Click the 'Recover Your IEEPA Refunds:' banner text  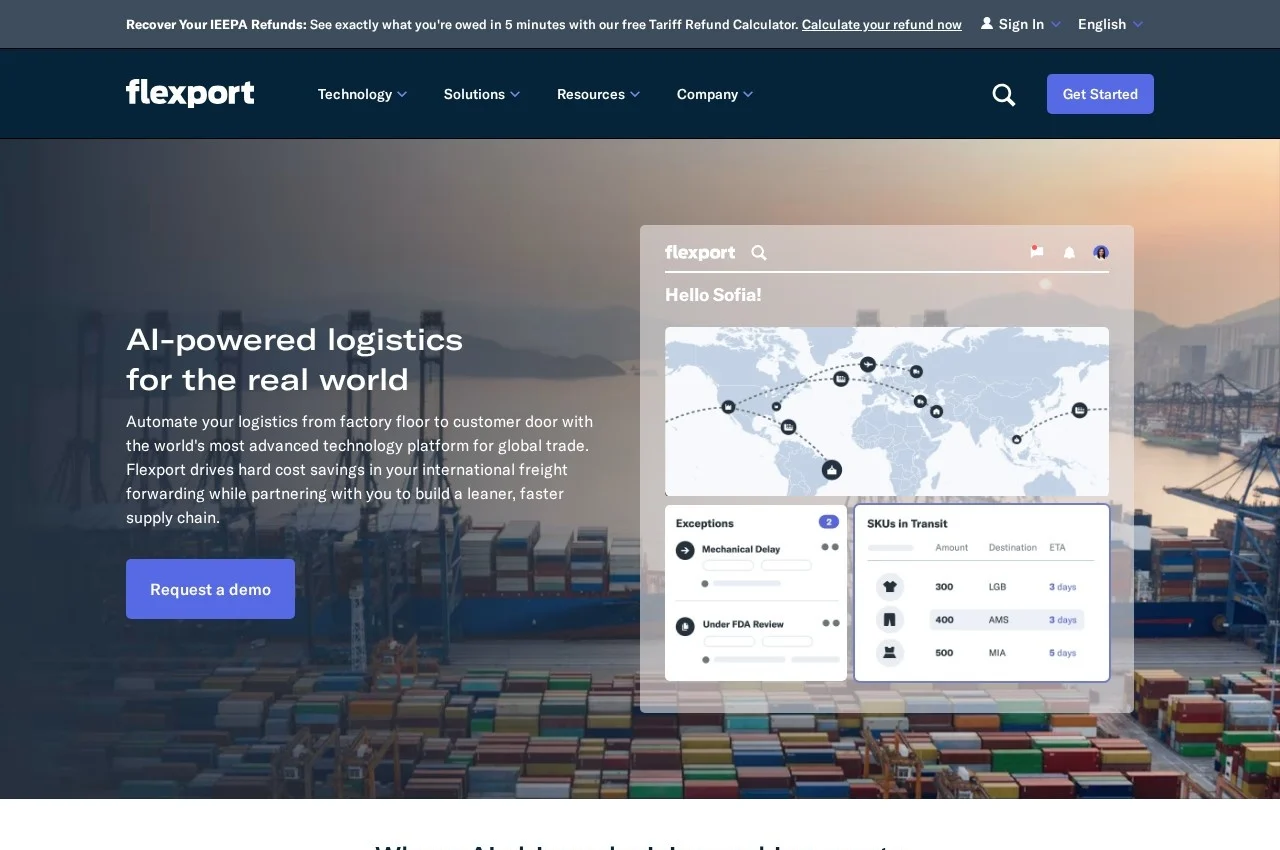[216, 24]
